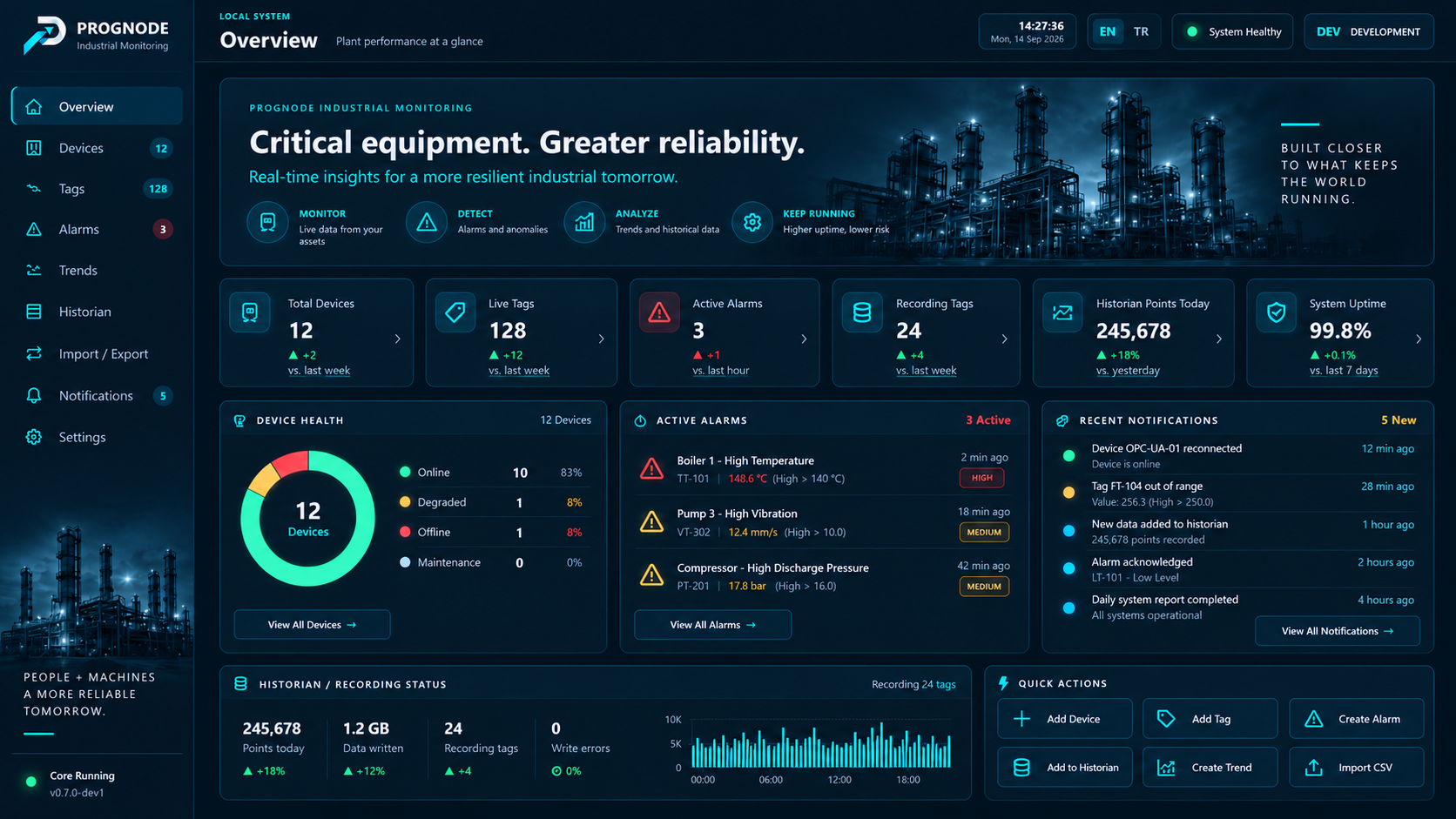The image size is (1456, 819).
Task: Expand the Total Devices card chevron
Action: pyautogui.click(x=398, y=339)
